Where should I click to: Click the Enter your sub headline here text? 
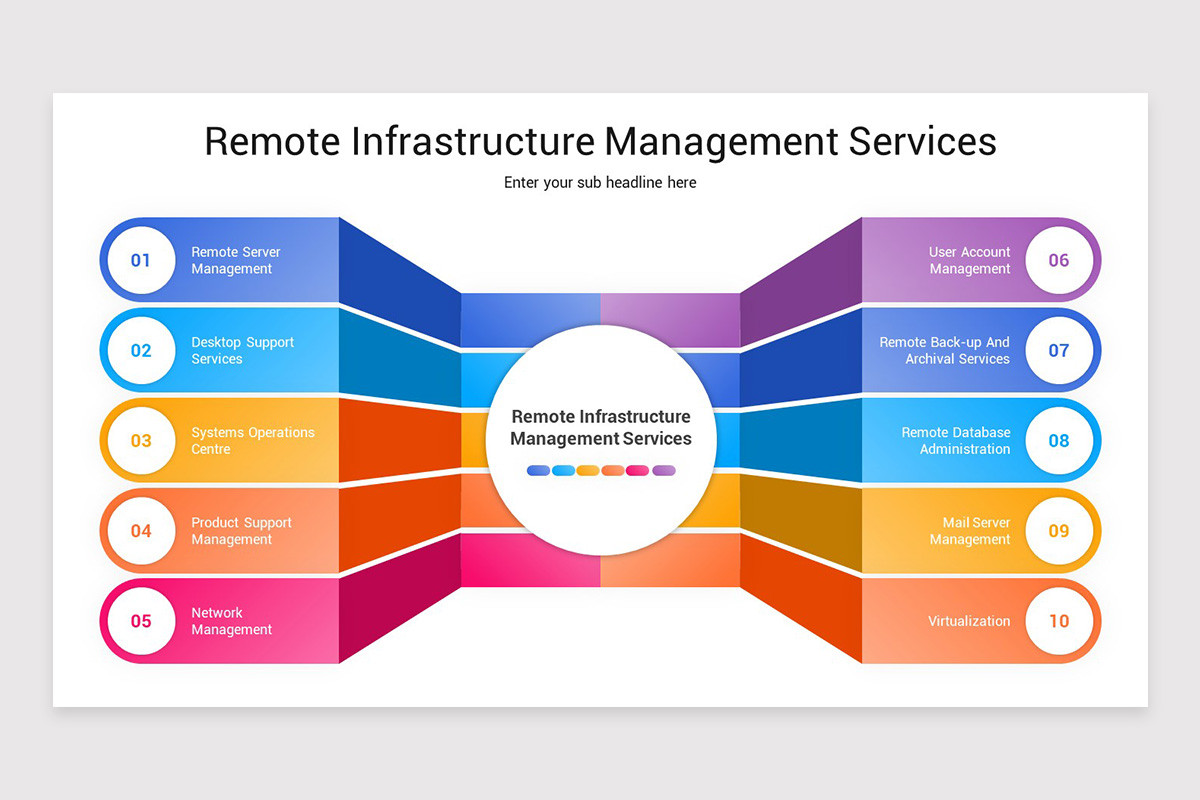(x=600, y=182)
